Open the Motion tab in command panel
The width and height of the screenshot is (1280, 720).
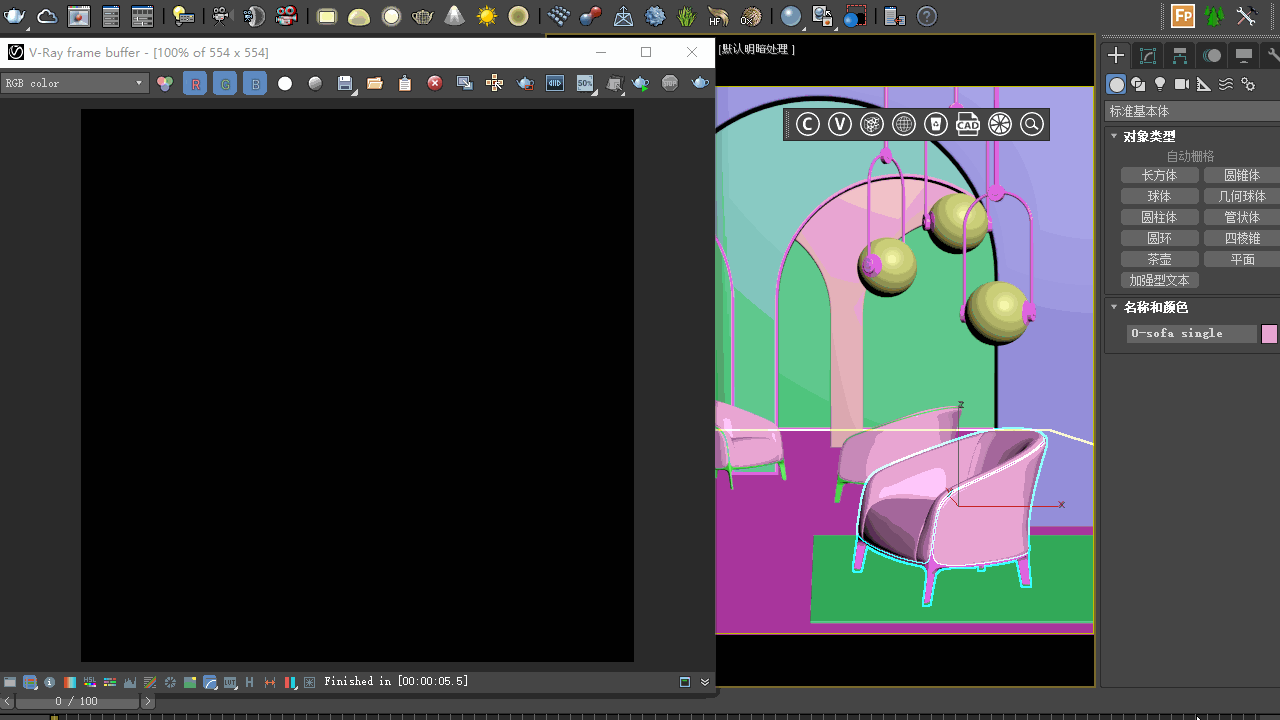[x=1212, y=56]
